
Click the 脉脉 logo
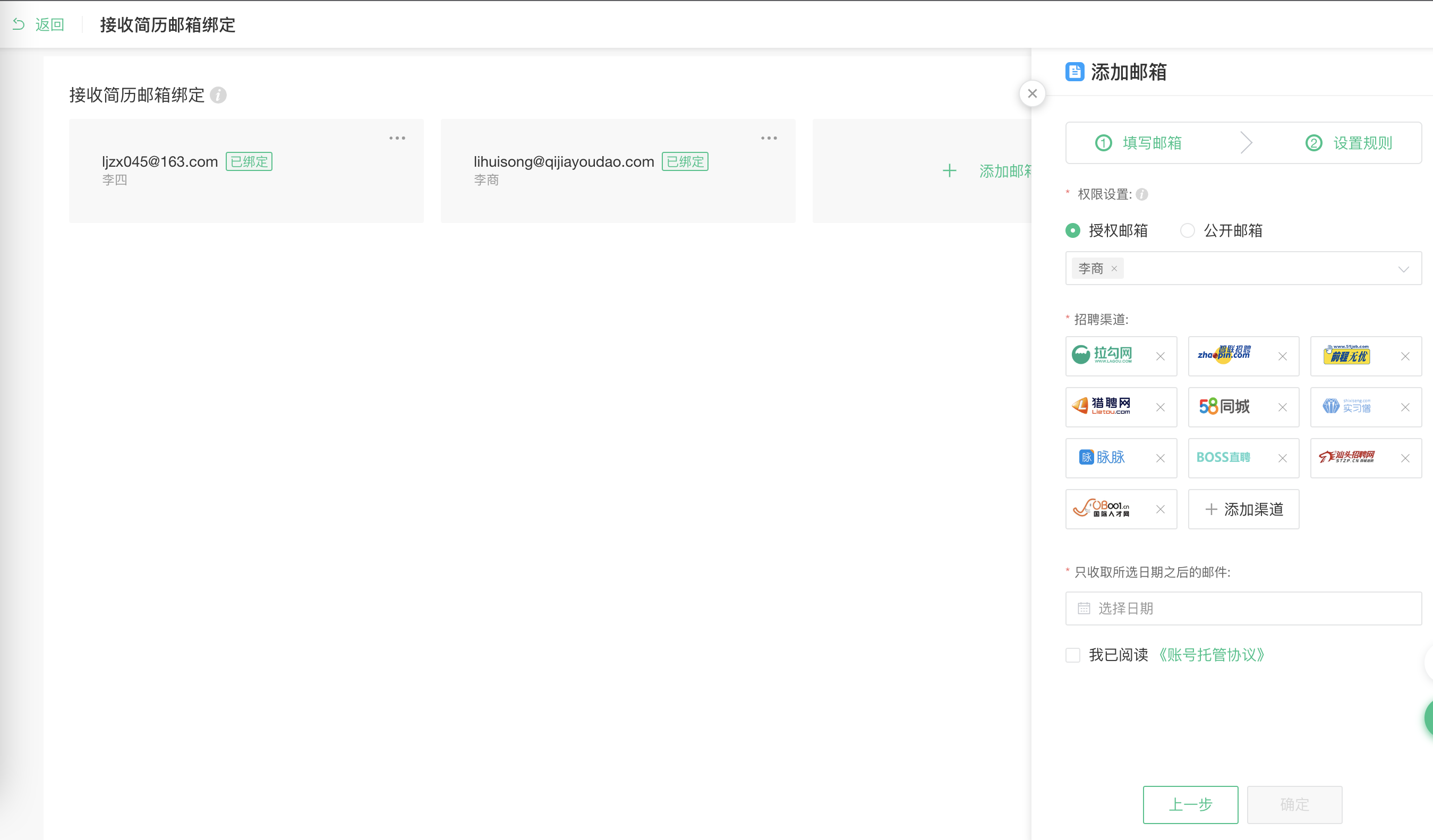(x=1102, y=457)
